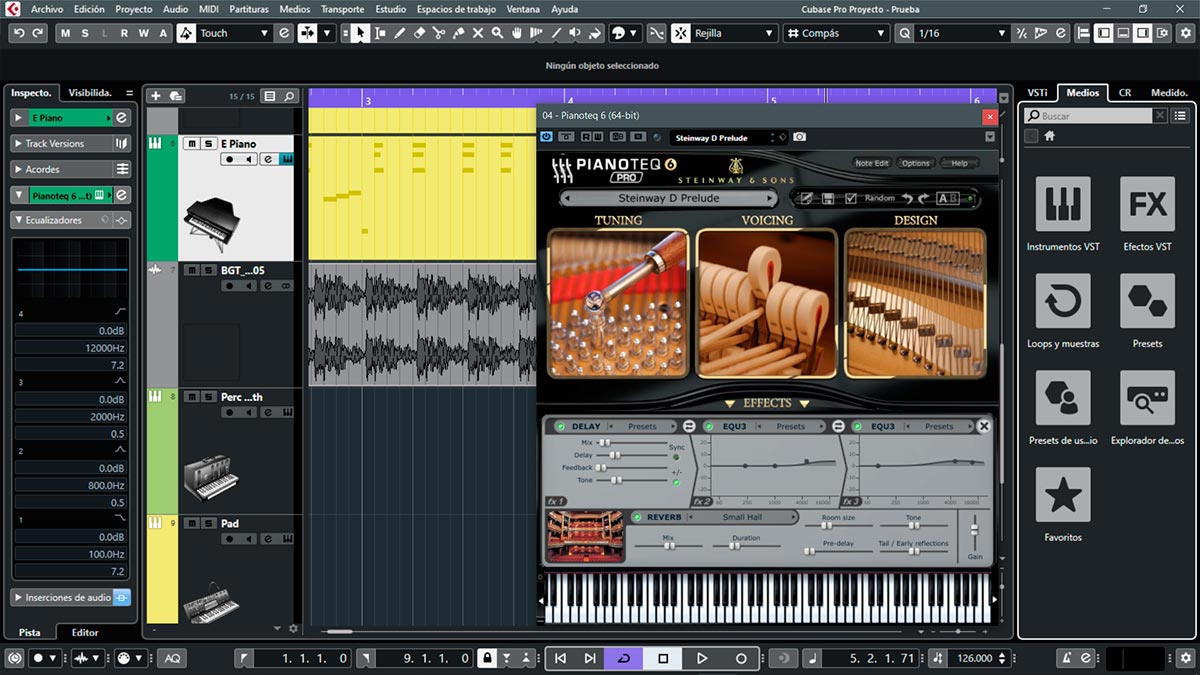
Task: Select the Mute X tool
Action: (478, 33)
